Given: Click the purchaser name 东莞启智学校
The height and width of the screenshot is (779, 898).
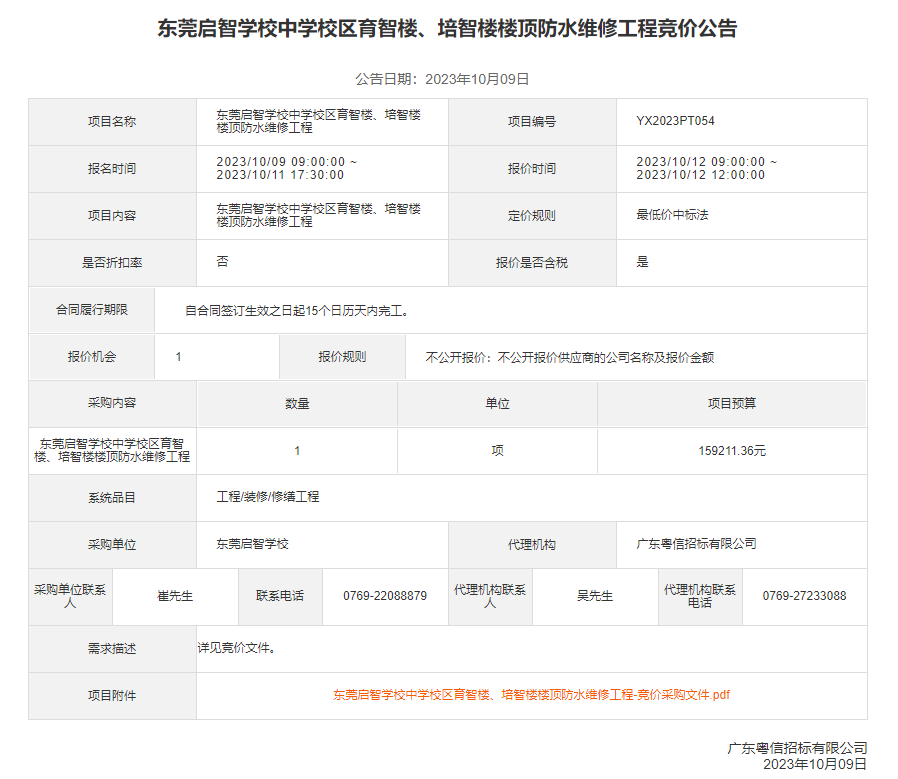Looking at the screenshot, I should click(x=253, y=544).
